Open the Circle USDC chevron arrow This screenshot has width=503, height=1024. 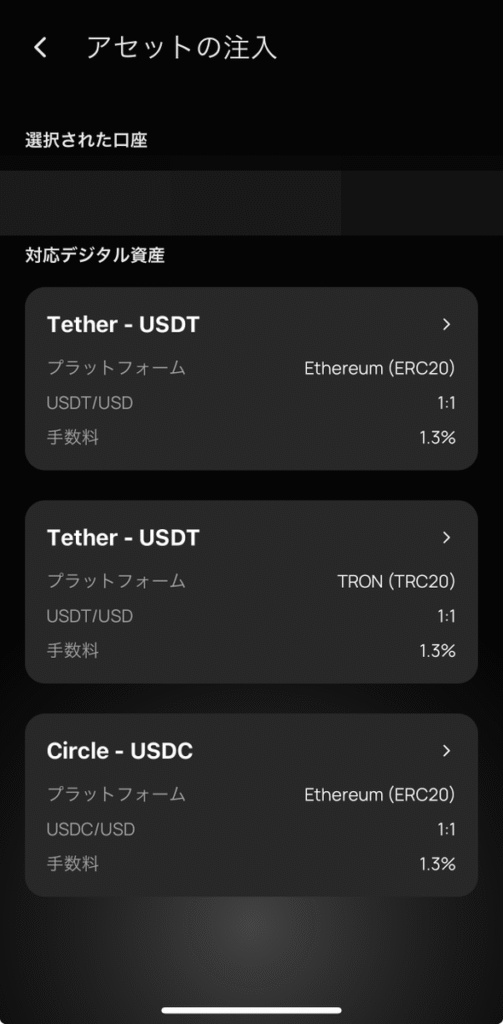[x=447, y=751]
